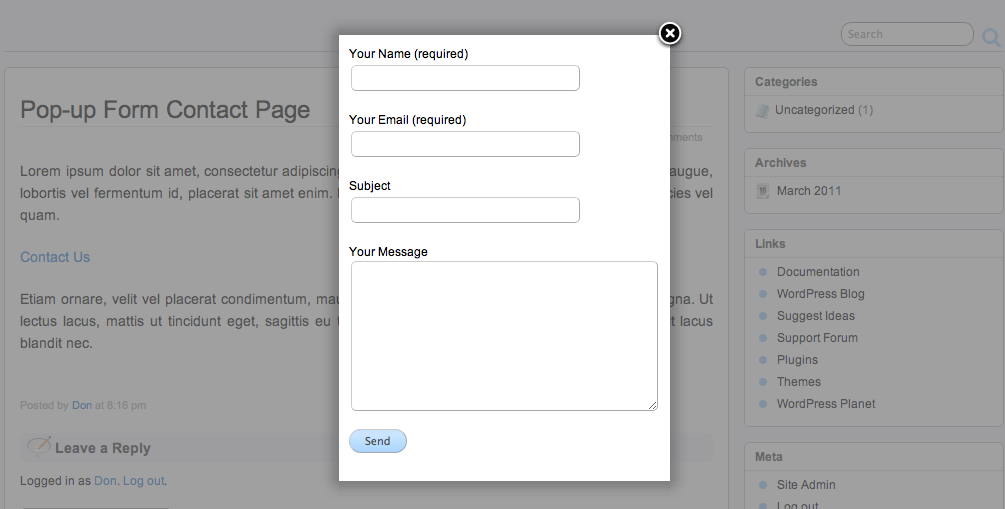
Task: Open the Uncategorized category
Action: point(815,110)
